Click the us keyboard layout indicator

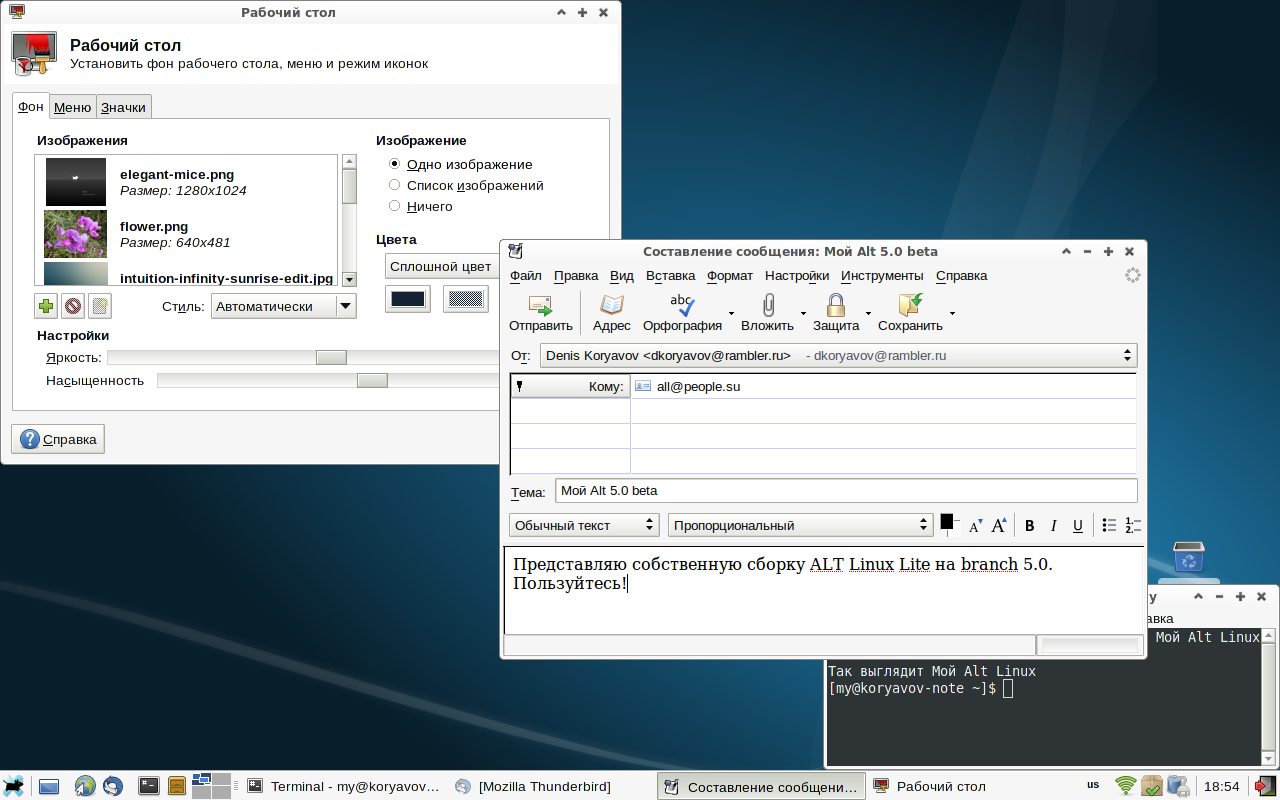click(x=1093, y=785)
